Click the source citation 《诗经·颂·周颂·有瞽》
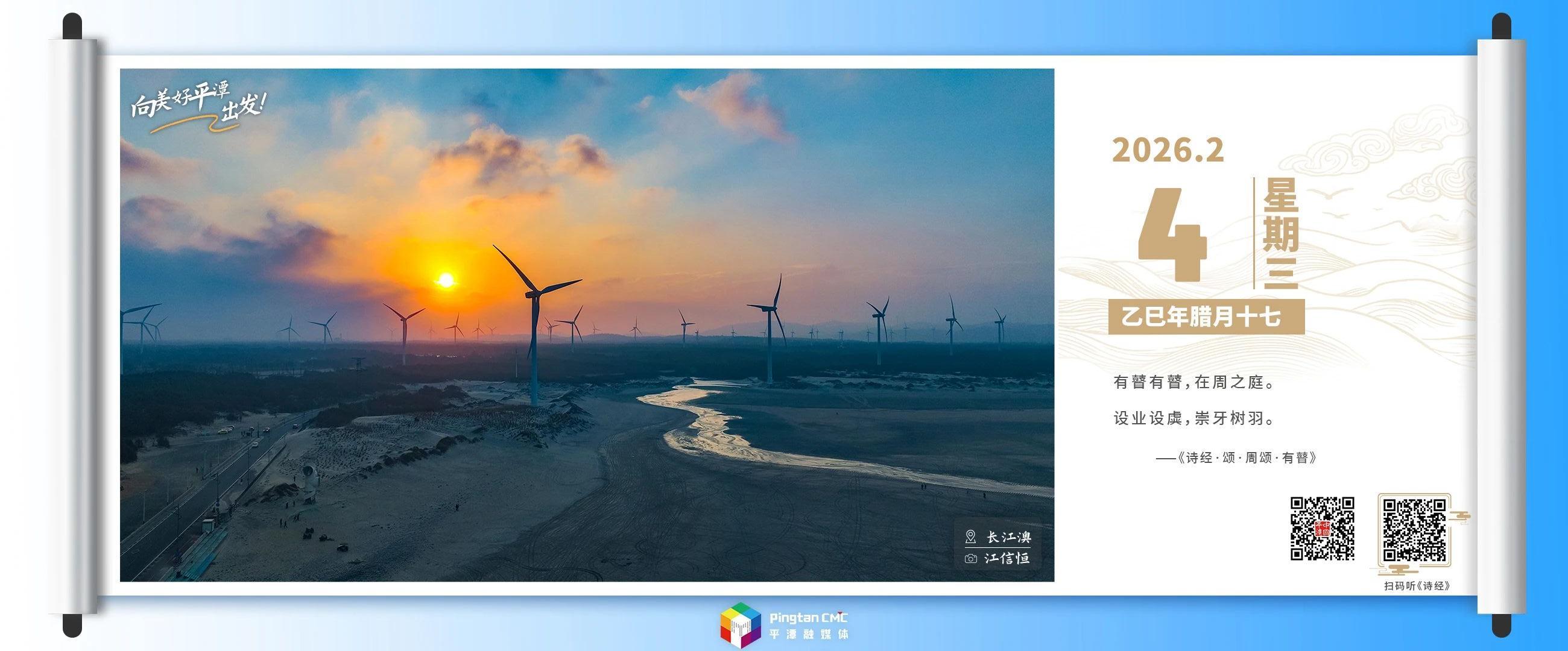This screenshot has width=1568, height=651. pos(1247,458)
